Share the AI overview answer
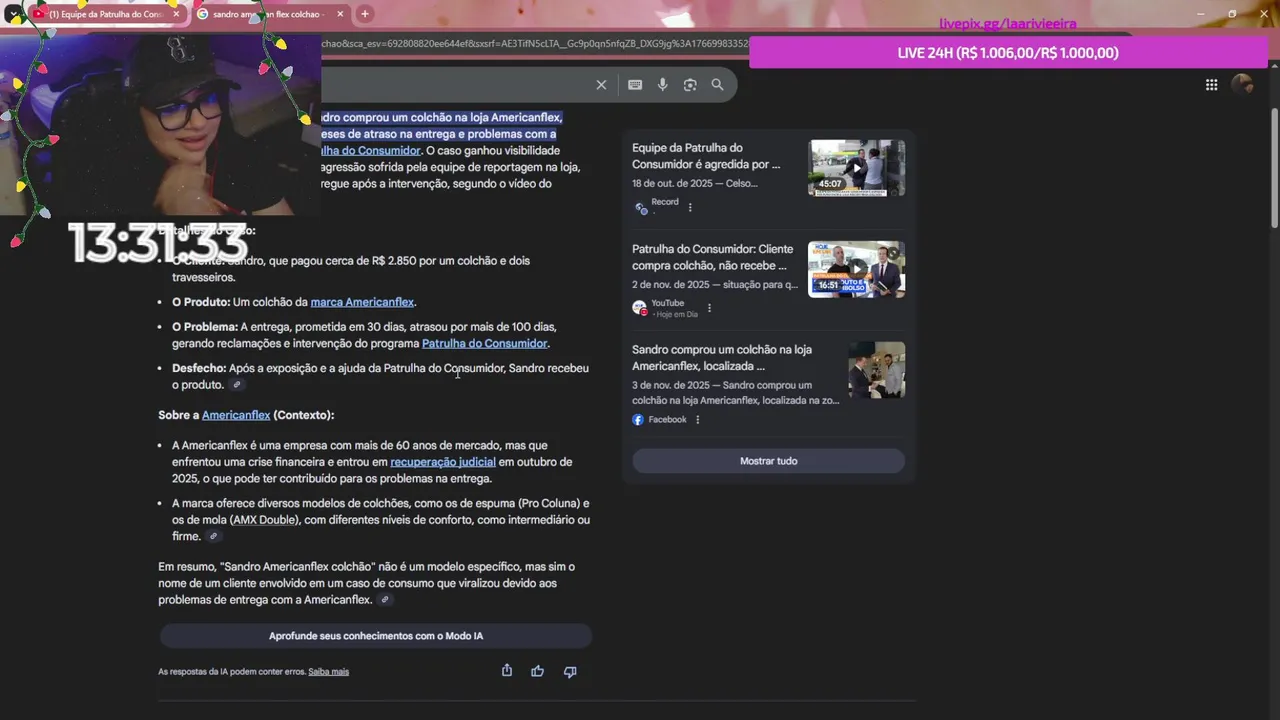1280x720 pixels. click(x=507, y=671)
